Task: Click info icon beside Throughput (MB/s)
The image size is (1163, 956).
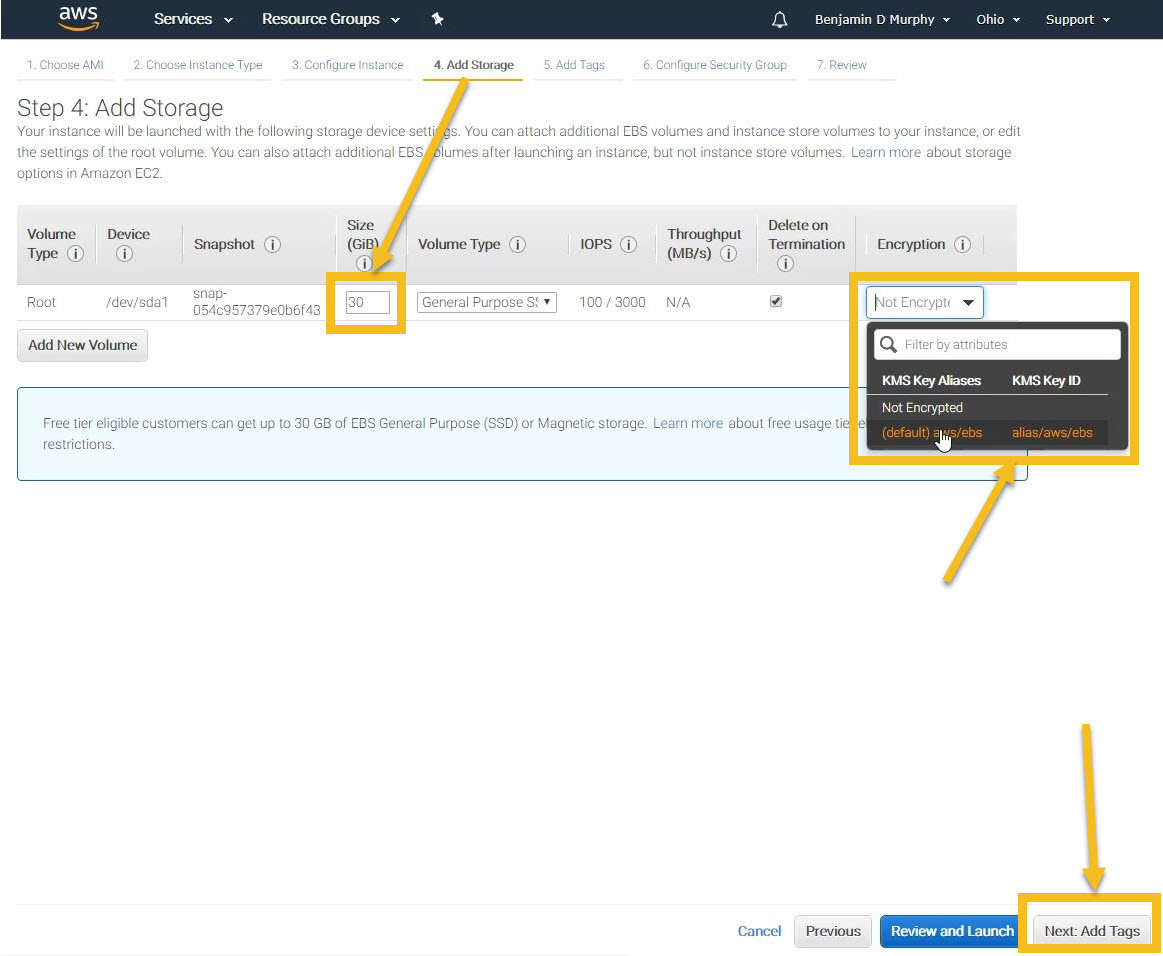Action: [728, 254]
